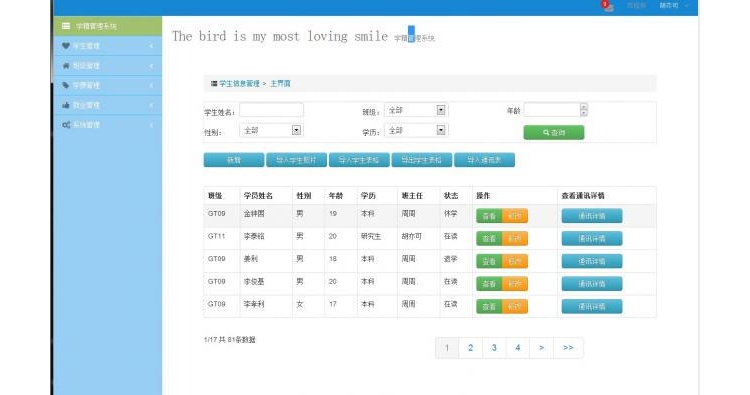The height and width of the screenshot is (395, 750).
Task: Click the green 查询 search button
Action: [554, 132]
